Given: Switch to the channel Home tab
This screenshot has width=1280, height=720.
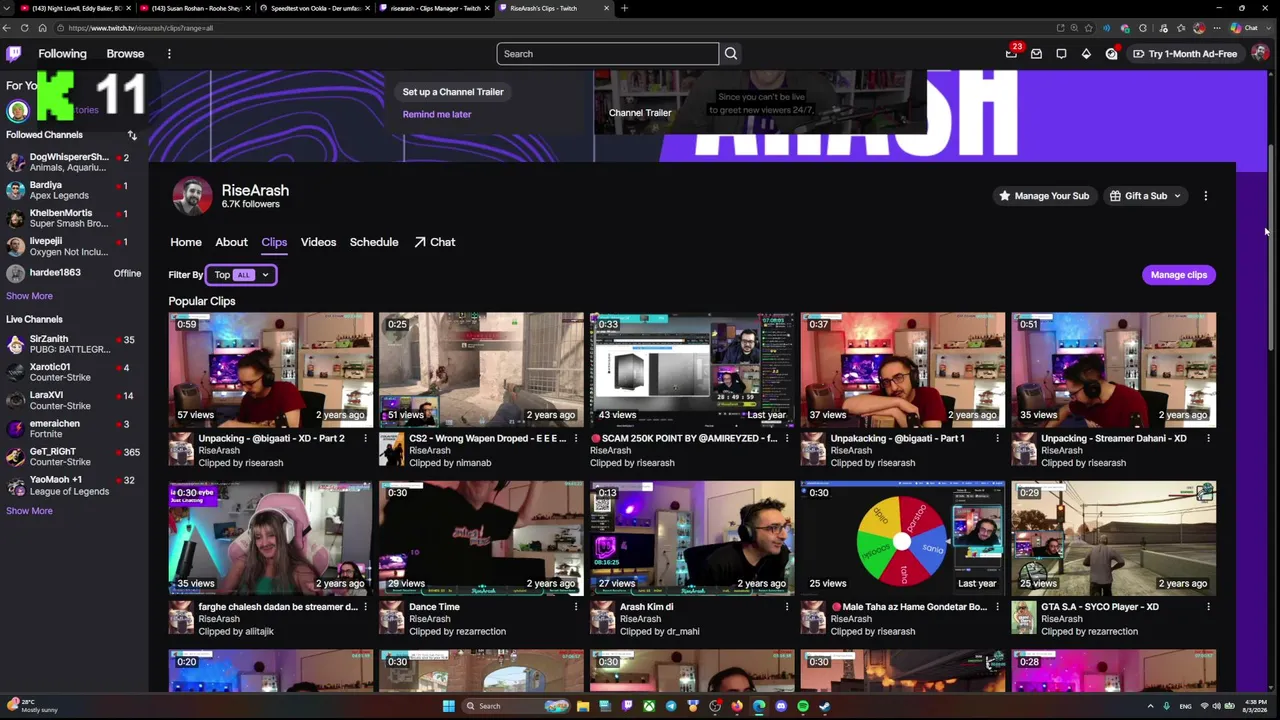Looking at the screenshot, I should pyautogui.click(x=186, y=242).
